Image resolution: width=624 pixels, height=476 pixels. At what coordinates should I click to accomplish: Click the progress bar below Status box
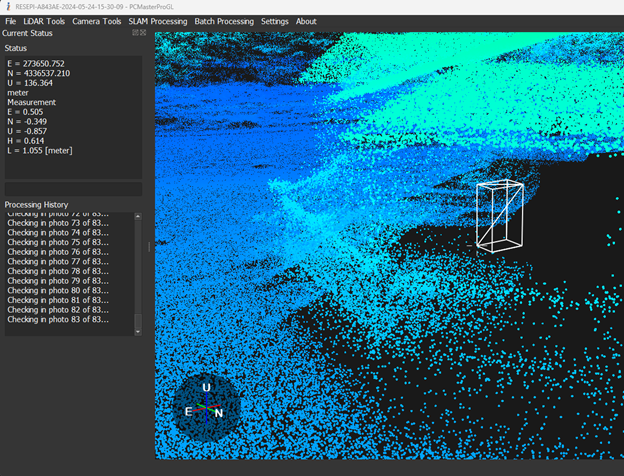tap(73, 188)
